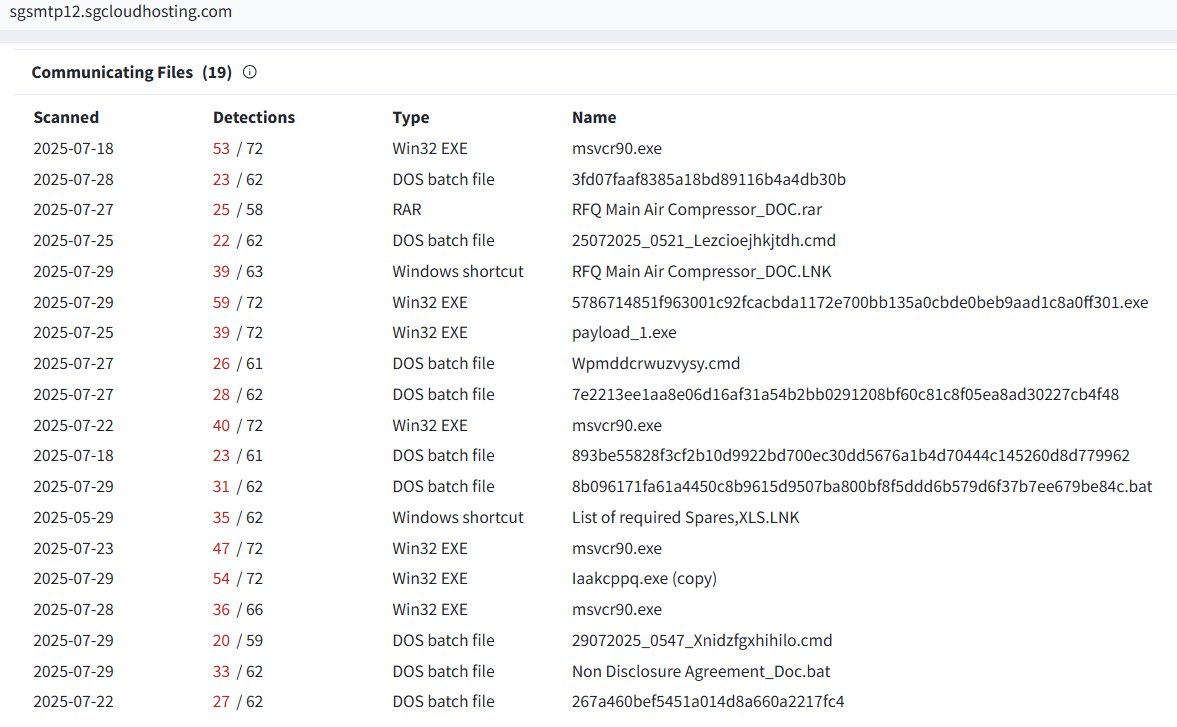Open payload_1.exe details

point(623,332)
